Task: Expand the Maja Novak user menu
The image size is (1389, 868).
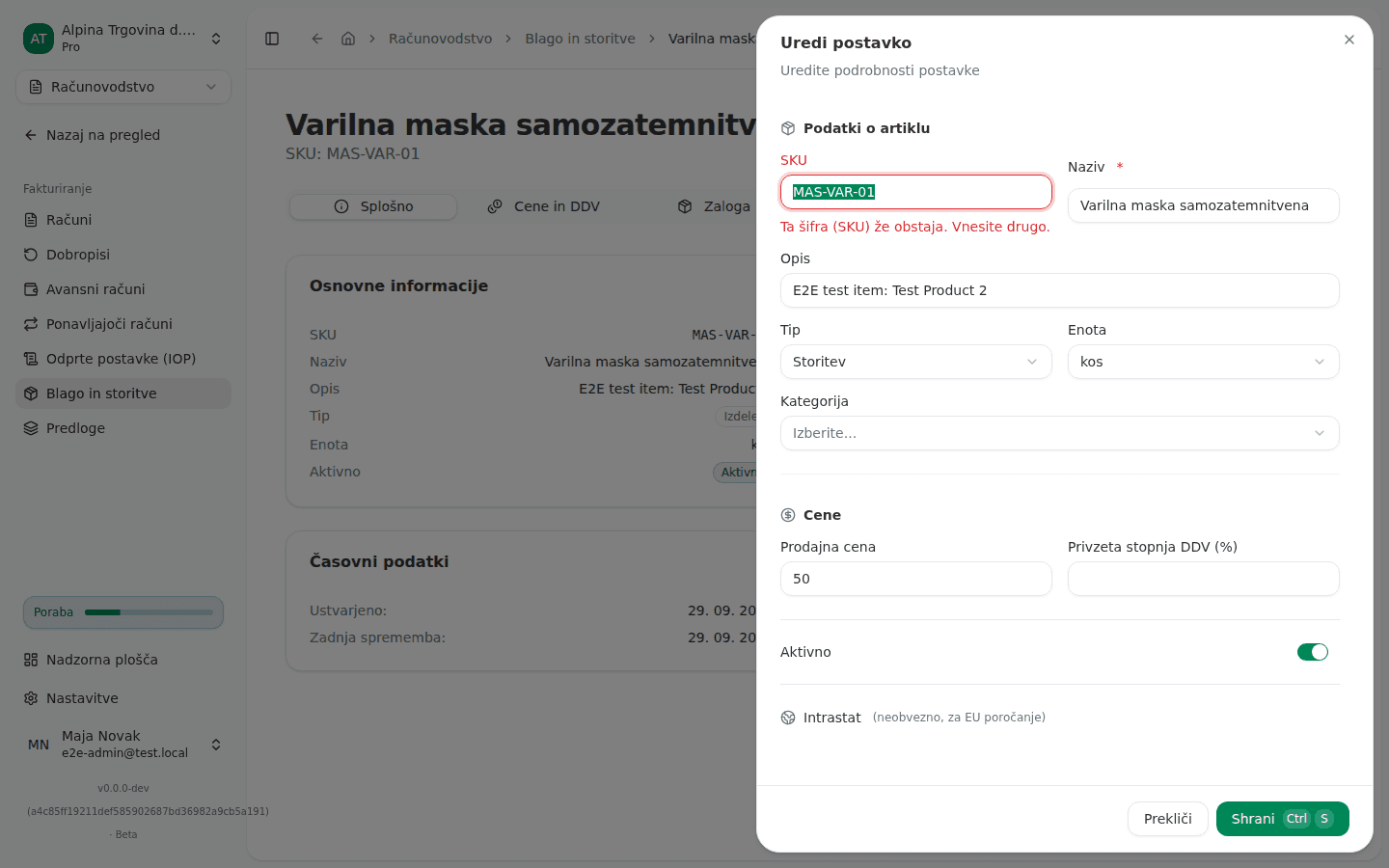Action: click(x=123, y=745)
